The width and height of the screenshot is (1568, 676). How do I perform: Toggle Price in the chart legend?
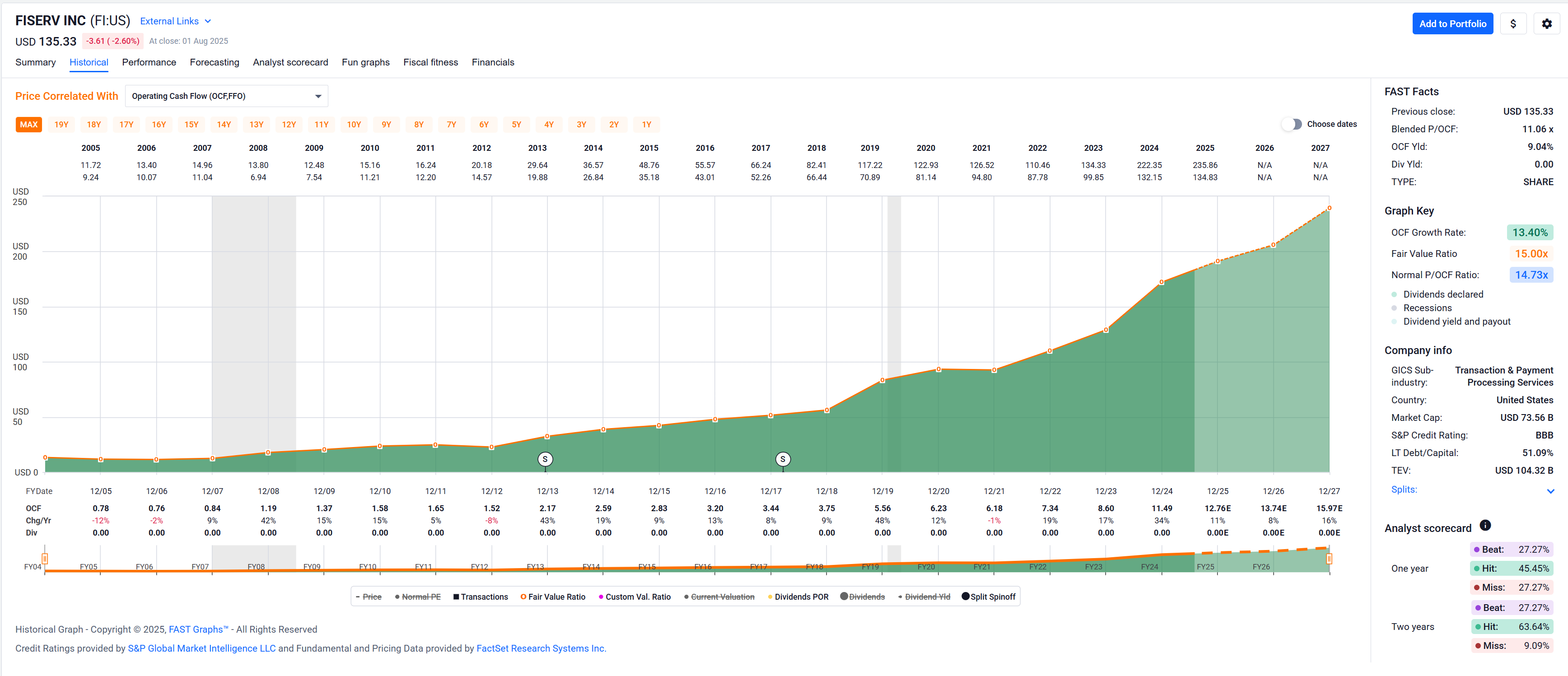[368, 597]
